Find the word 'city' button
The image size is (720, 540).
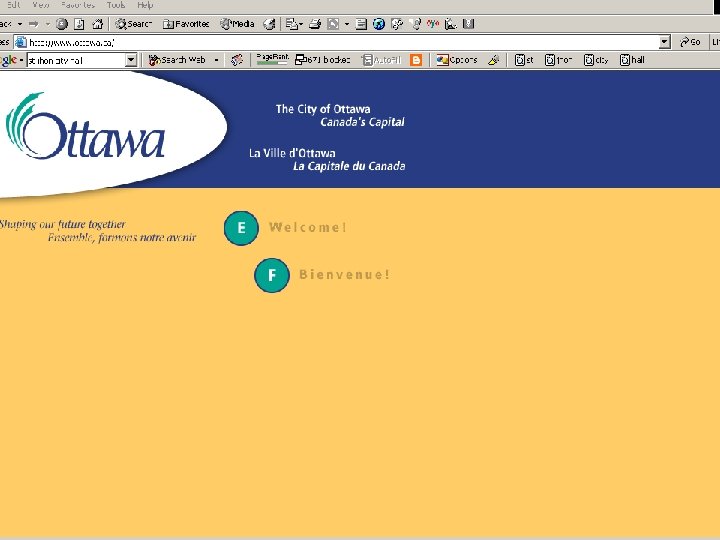coord(596,60)
